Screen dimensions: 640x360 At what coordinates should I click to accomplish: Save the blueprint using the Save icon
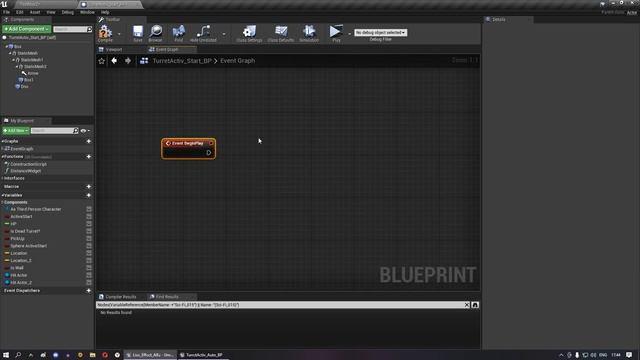pos(138,32)
